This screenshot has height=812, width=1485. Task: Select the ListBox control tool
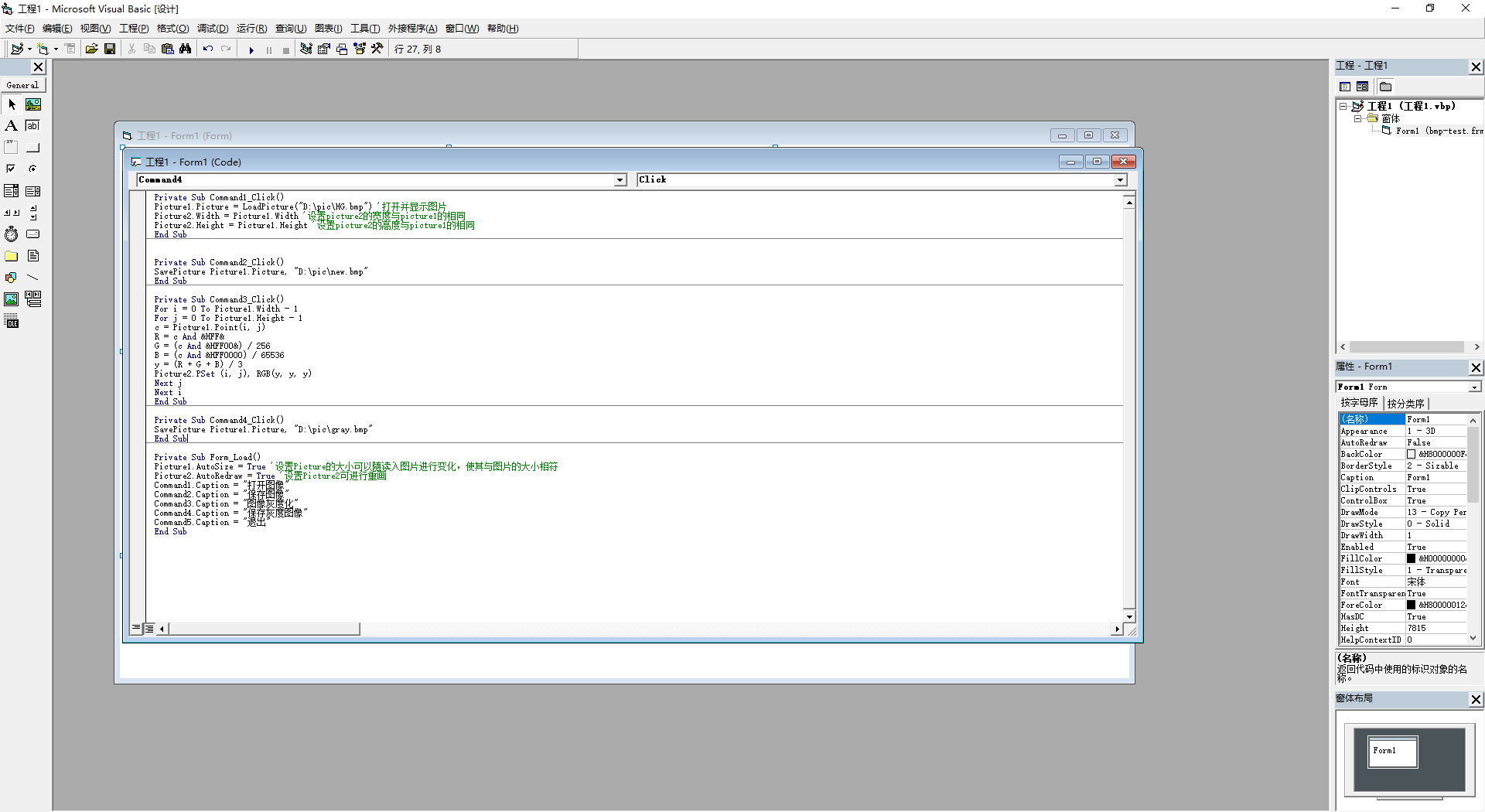(x=33, y=191)
